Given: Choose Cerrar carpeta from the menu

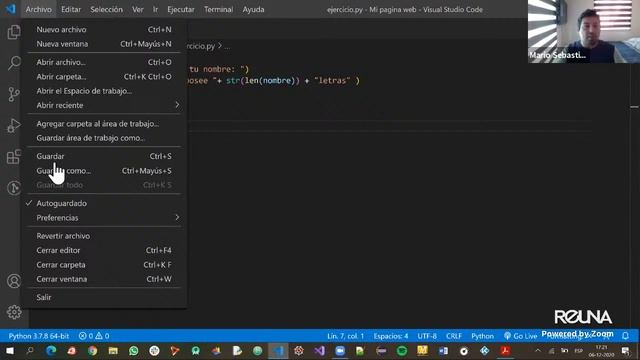Looking at the screenshot, I should 104,264.
